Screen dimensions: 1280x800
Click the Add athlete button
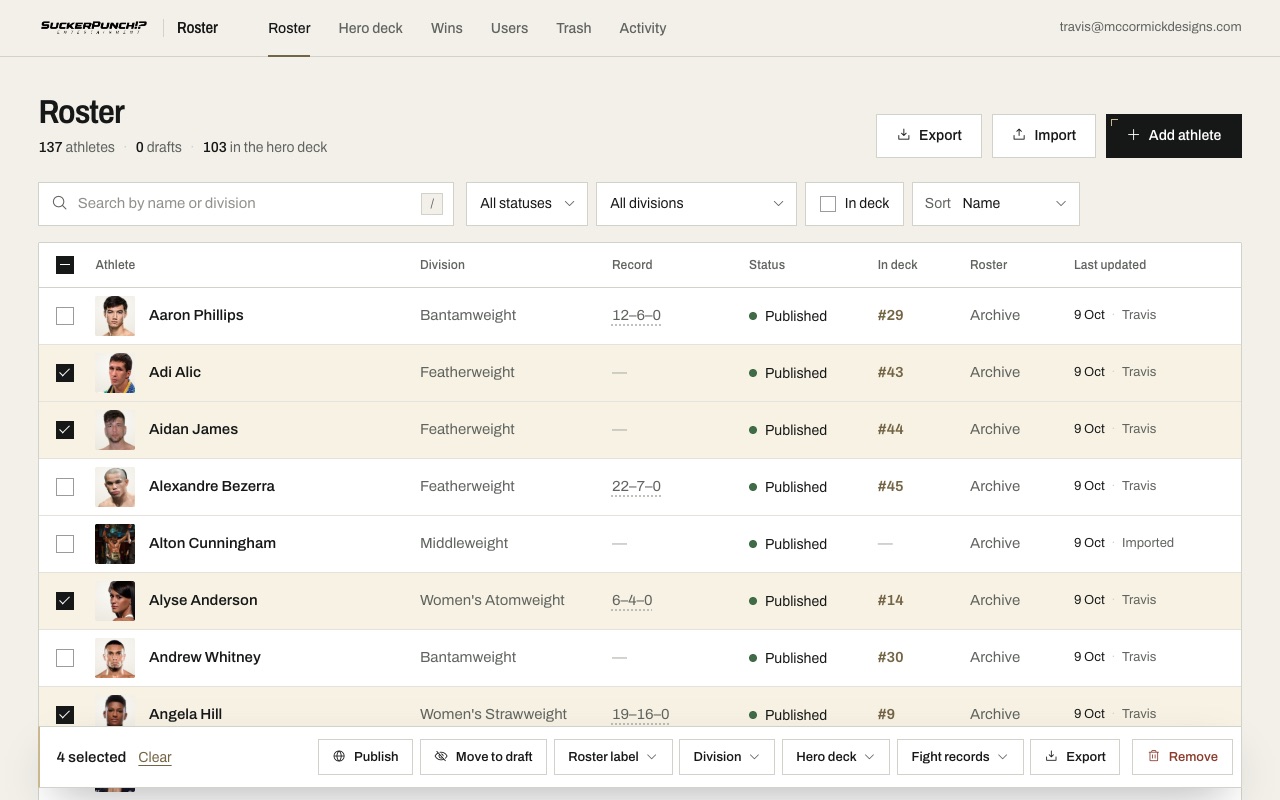coord(1174,135)
